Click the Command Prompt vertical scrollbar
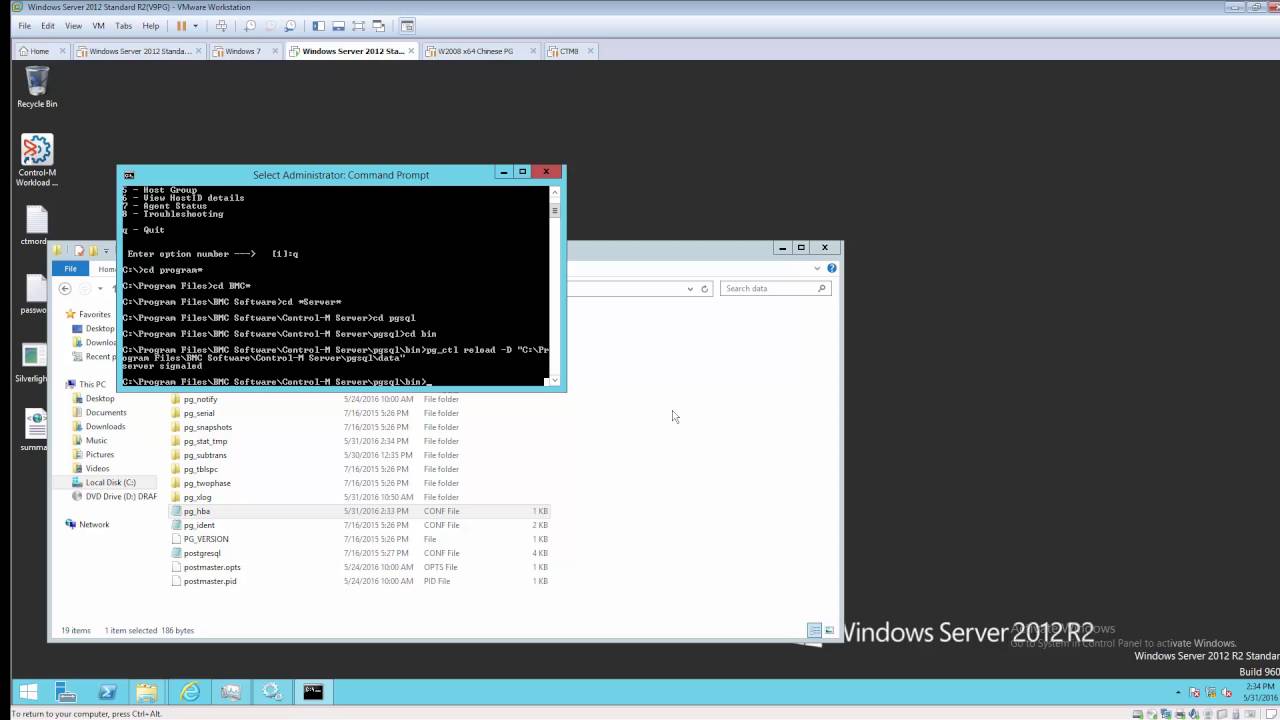 (555, 285)
